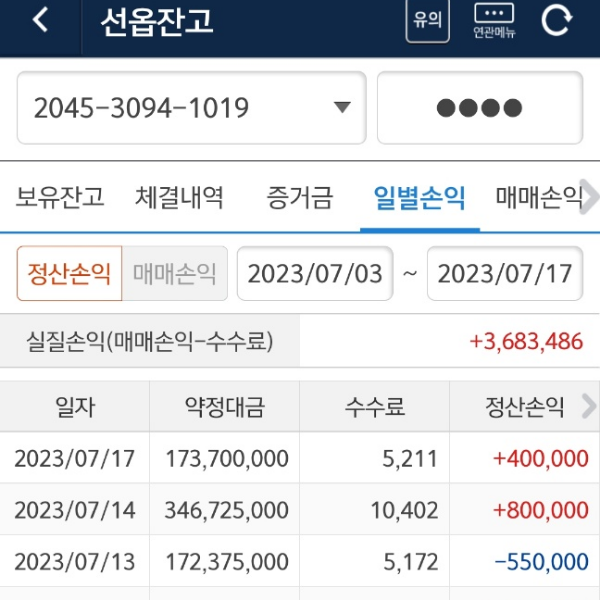Tap the 2023/07/13 row
The image size is (600, 600).
300,563
